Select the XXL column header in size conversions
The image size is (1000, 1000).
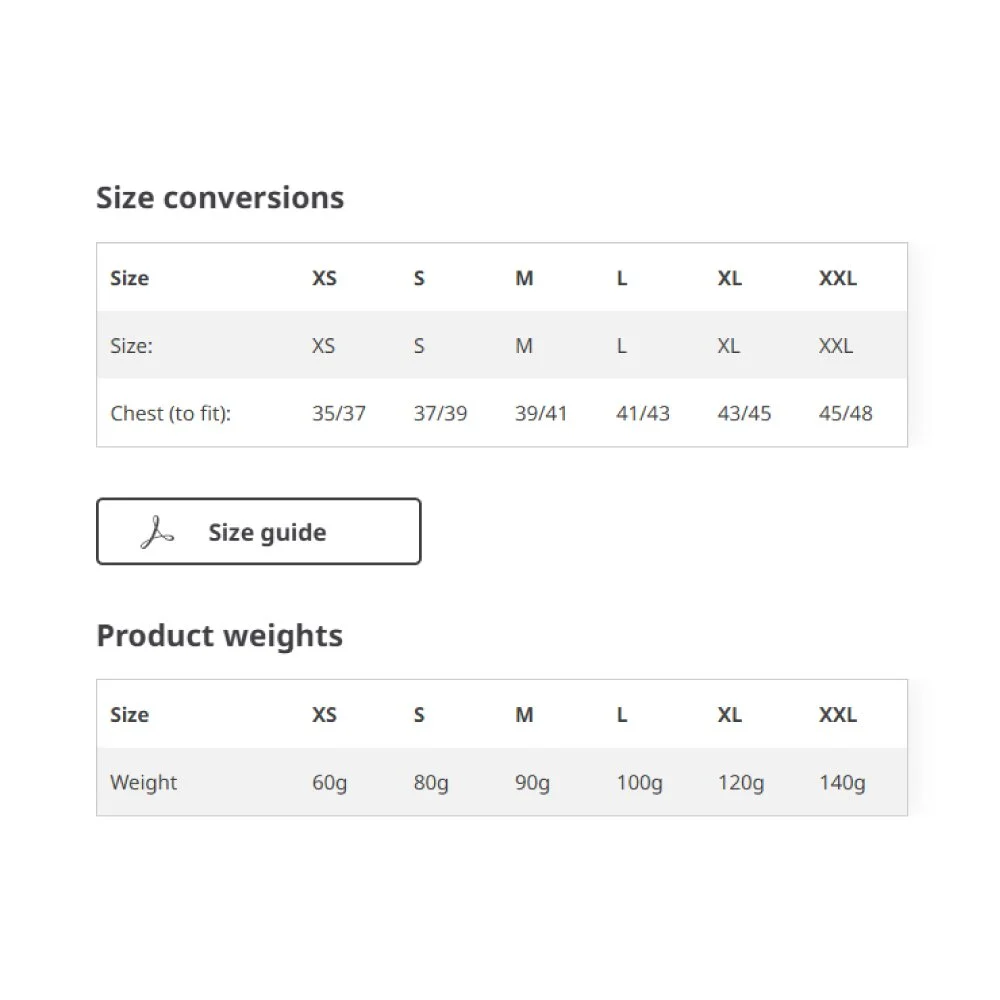coord(837,278)
